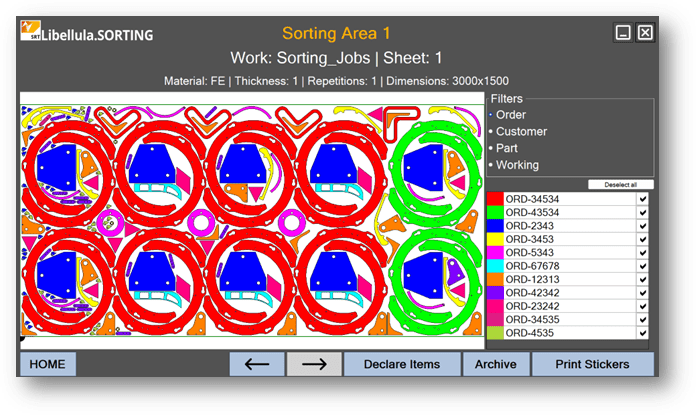Viewport: 696px width, 416px height.
Task: Print Stickers for this sheet
Action: [593, 364]
